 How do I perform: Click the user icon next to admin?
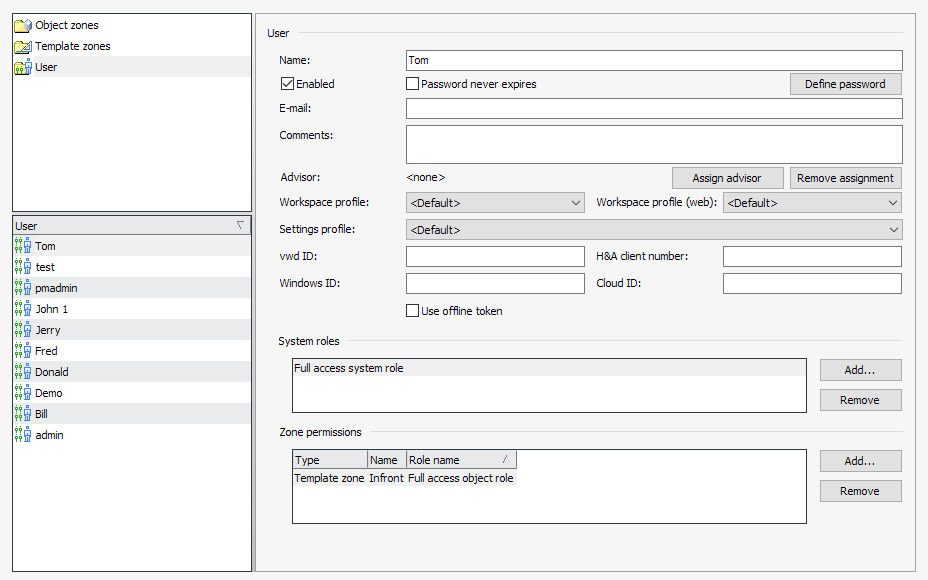23,435
